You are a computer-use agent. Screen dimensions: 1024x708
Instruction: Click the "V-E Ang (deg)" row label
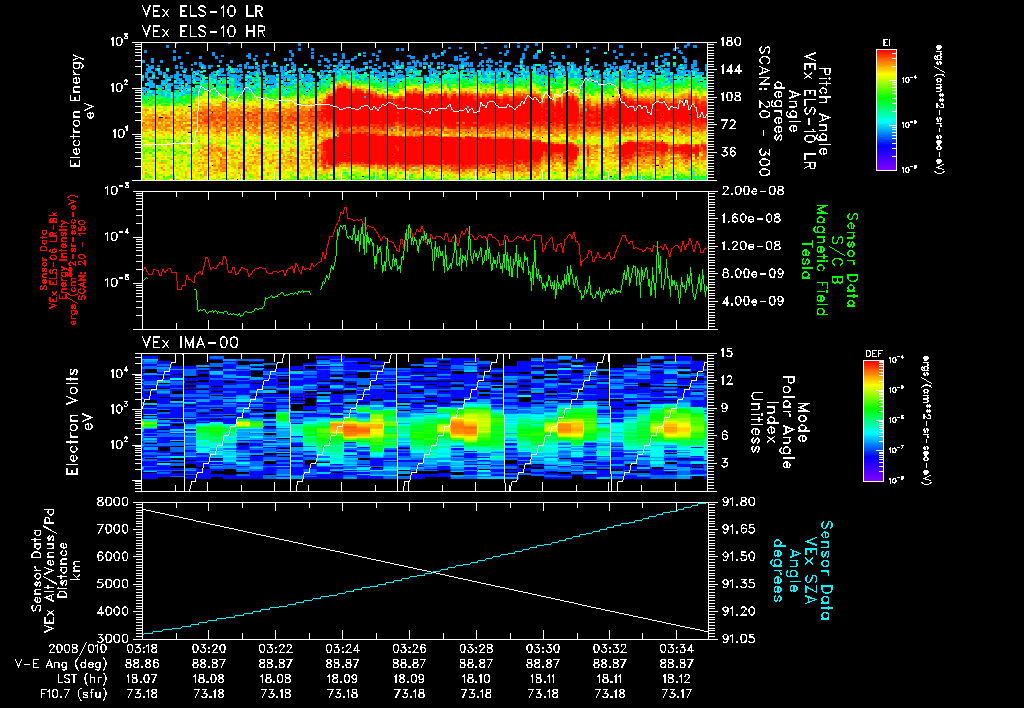tap(61, 664)
